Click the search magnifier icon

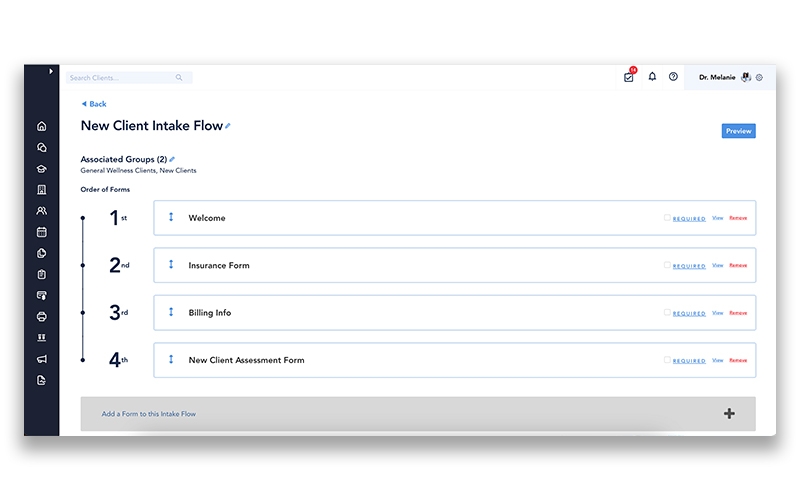click(x=179, y=78)
